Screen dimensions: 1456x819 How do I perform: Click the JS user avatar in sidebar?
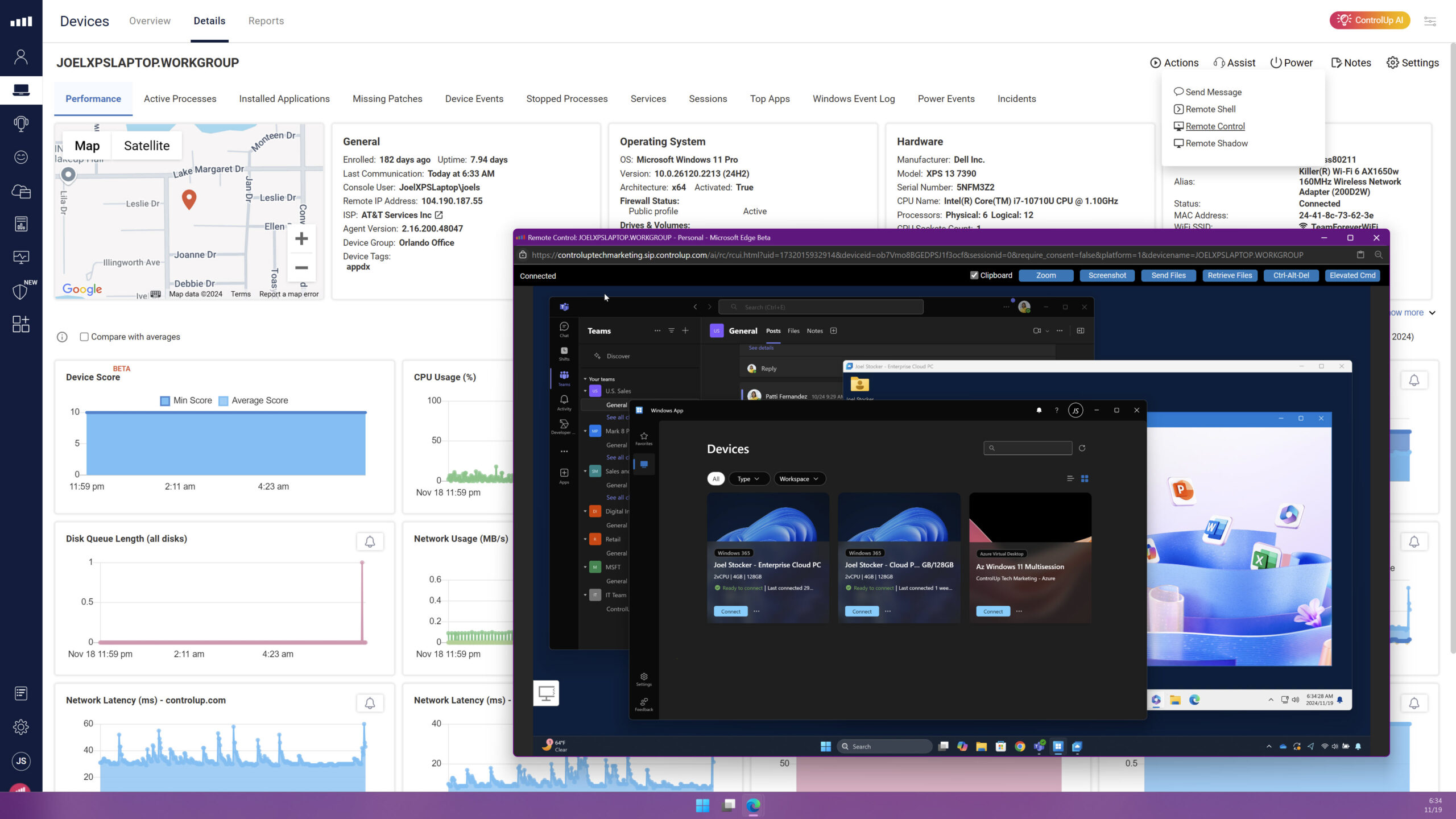[x=21, y=761]
